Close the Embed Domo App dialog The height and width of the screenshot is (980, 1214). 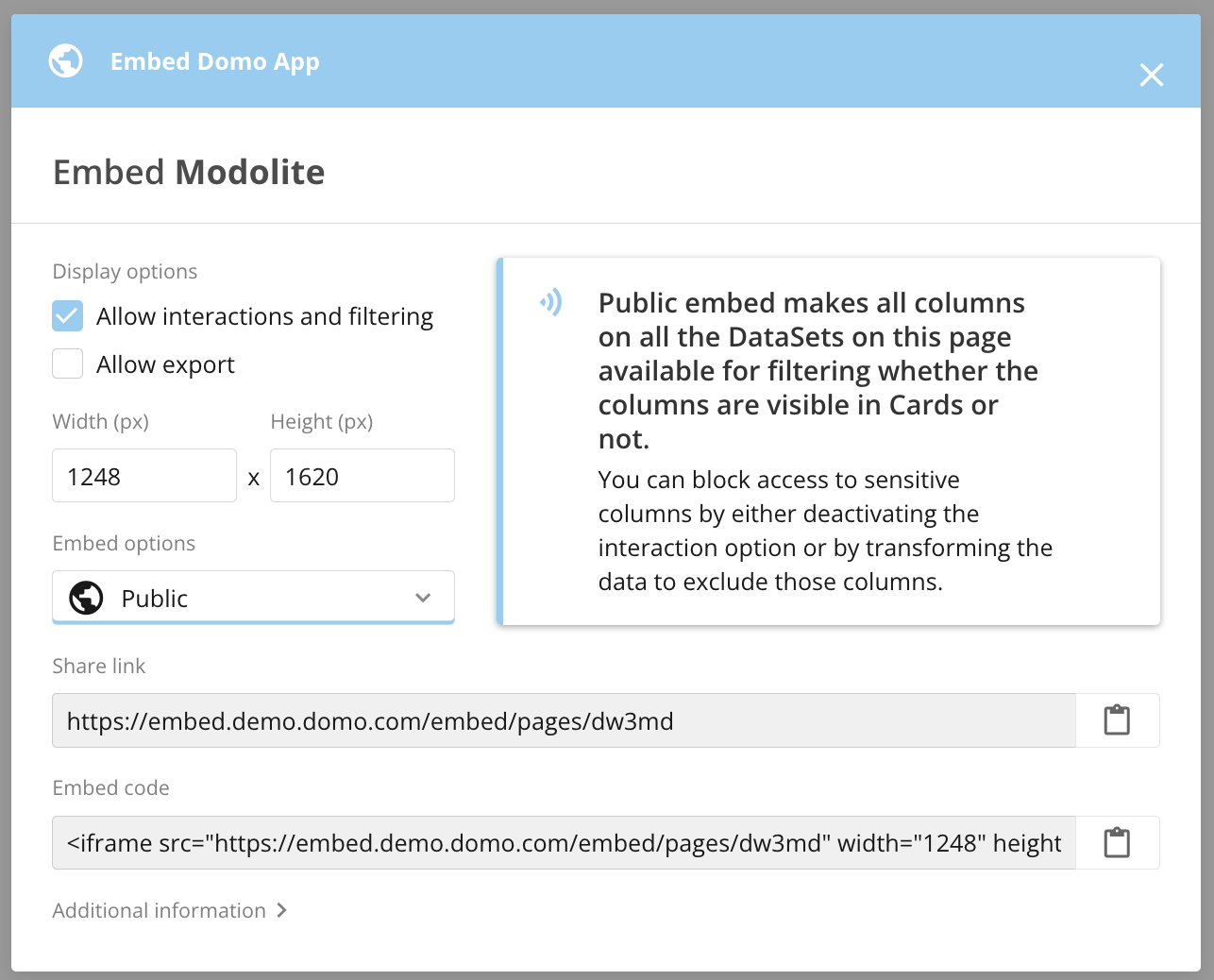pyautogui.click(x=1151, y=75)
